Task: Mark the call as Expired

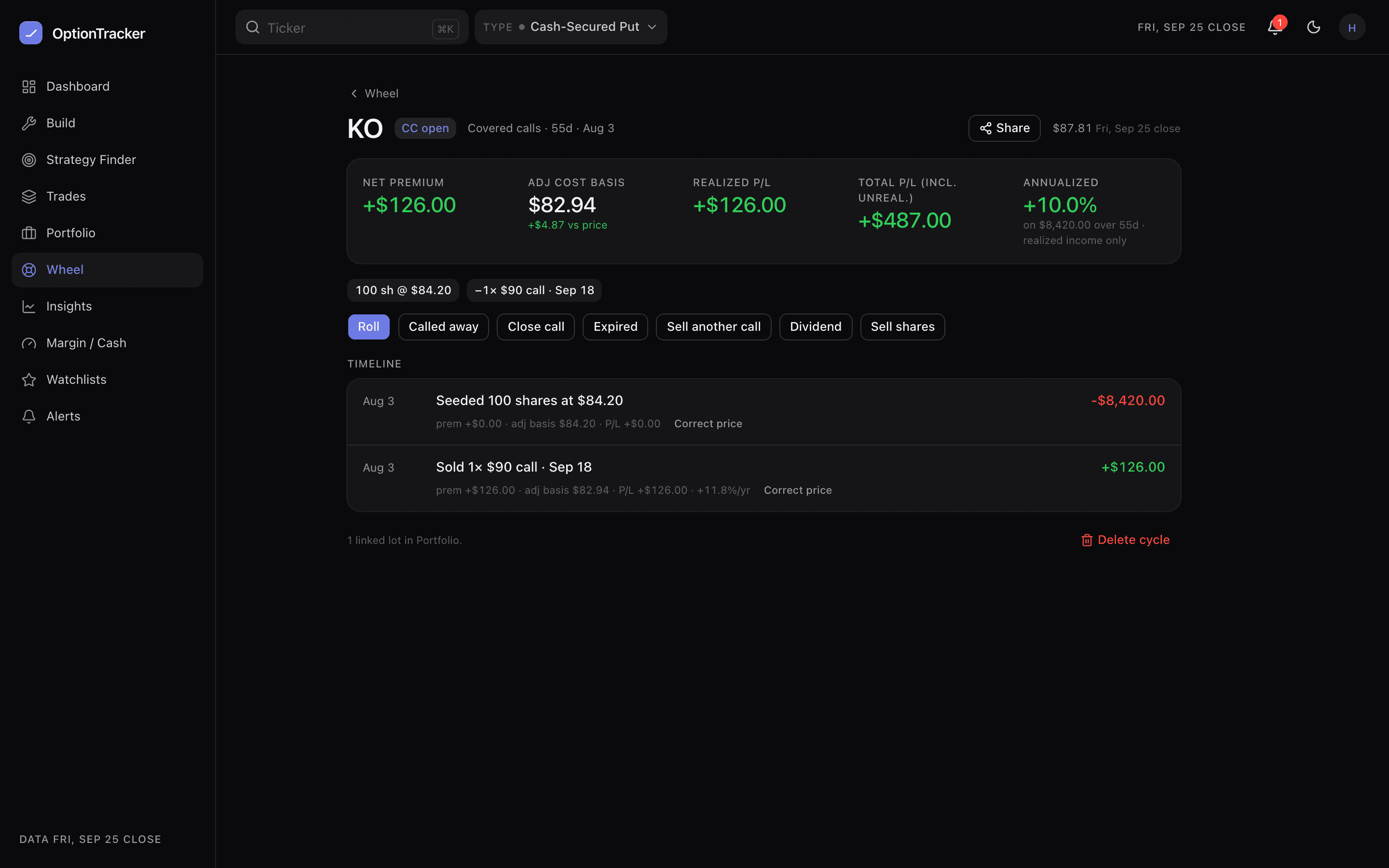Action: coord(615,326)
